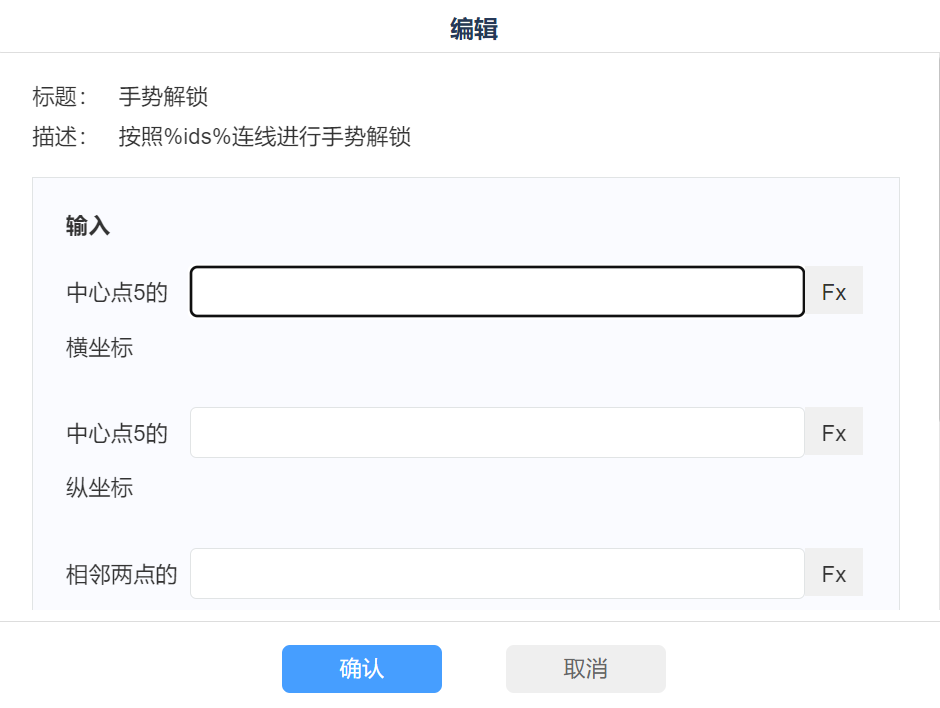Click 中心点5的 label beside second input
940x708 pixels.
(116, 434)
